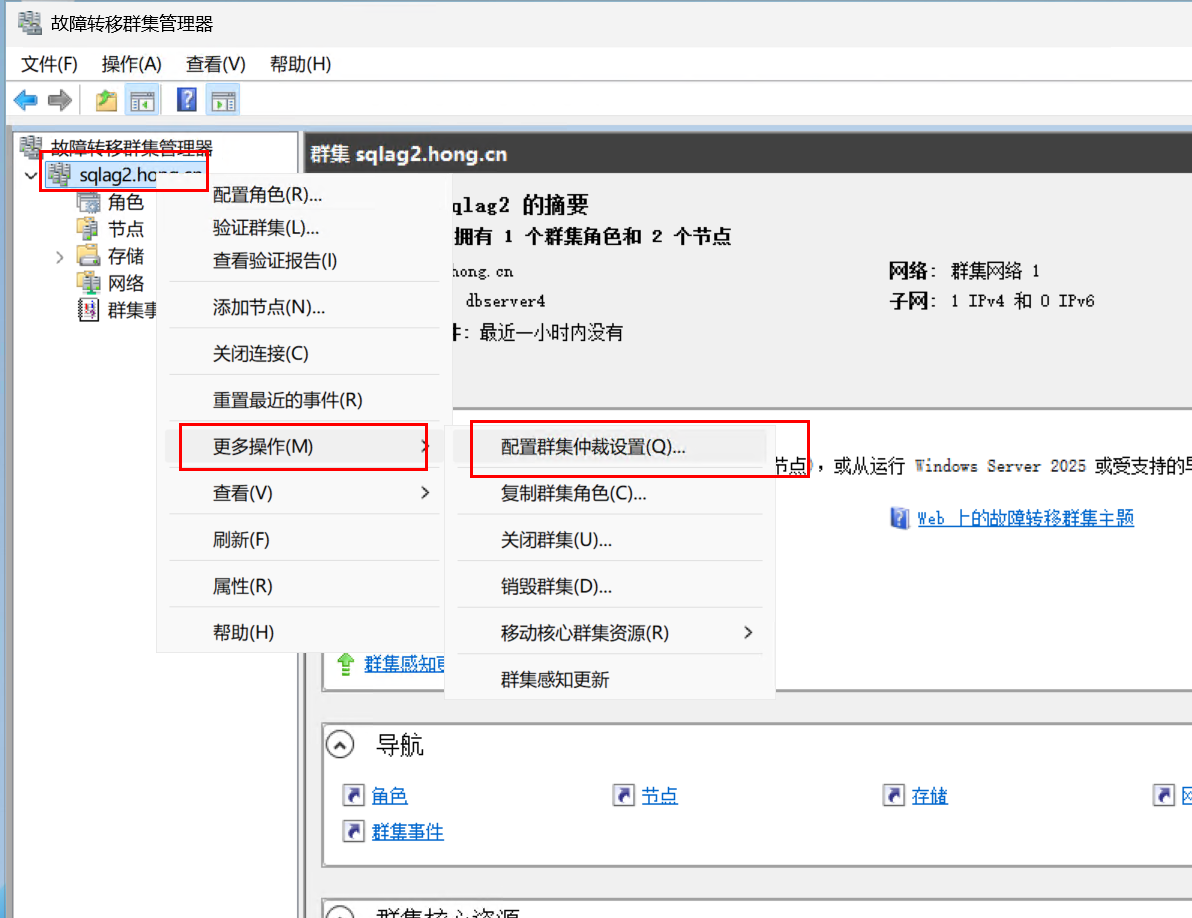Expand the 存储 tree node
Viewport: 1192px width, 918px height.
pyautogui.click(x=61, y=257)
